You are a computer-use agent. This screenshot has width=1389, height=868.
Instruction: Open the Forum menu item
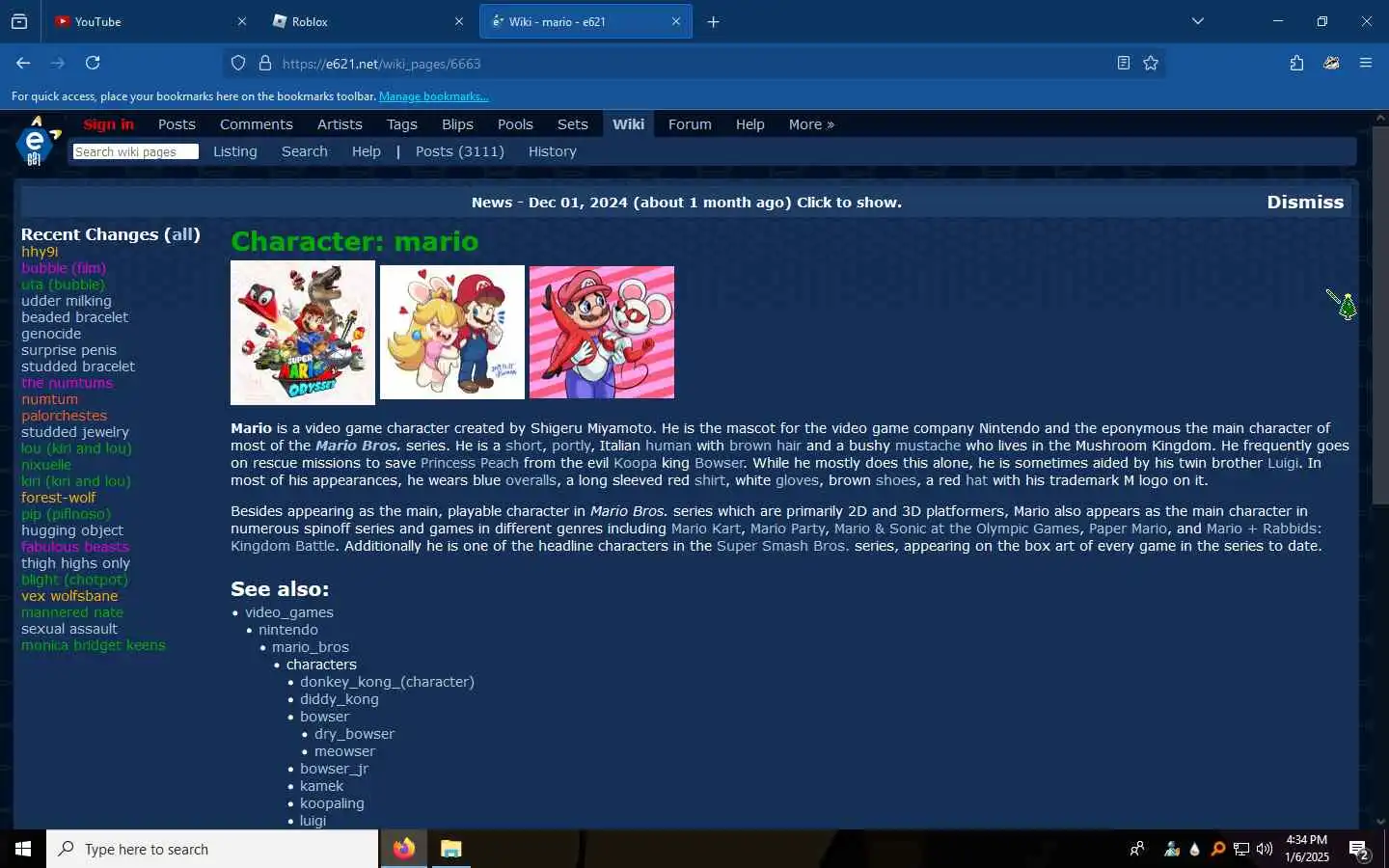(690, 124)
